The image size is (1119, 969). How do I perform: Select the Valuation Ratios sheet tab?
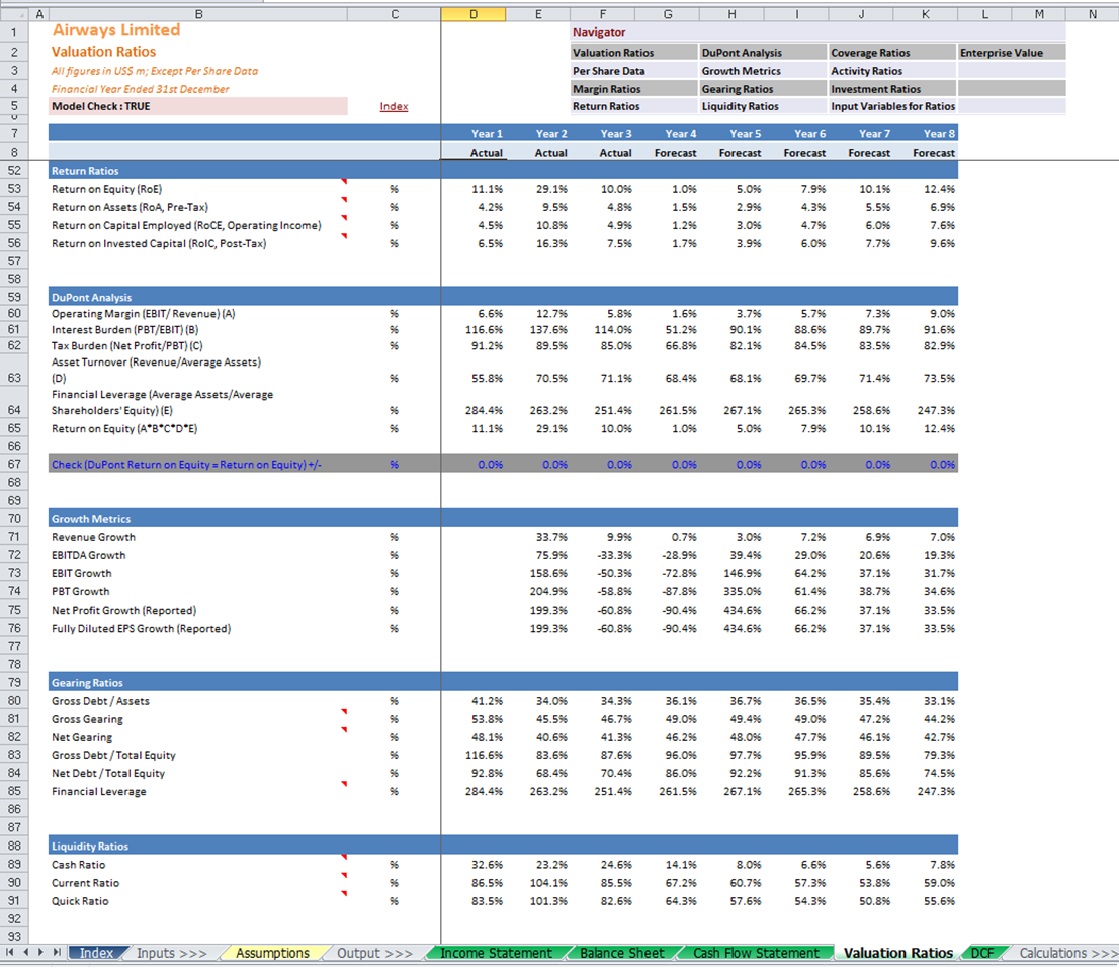click(898, 953)
